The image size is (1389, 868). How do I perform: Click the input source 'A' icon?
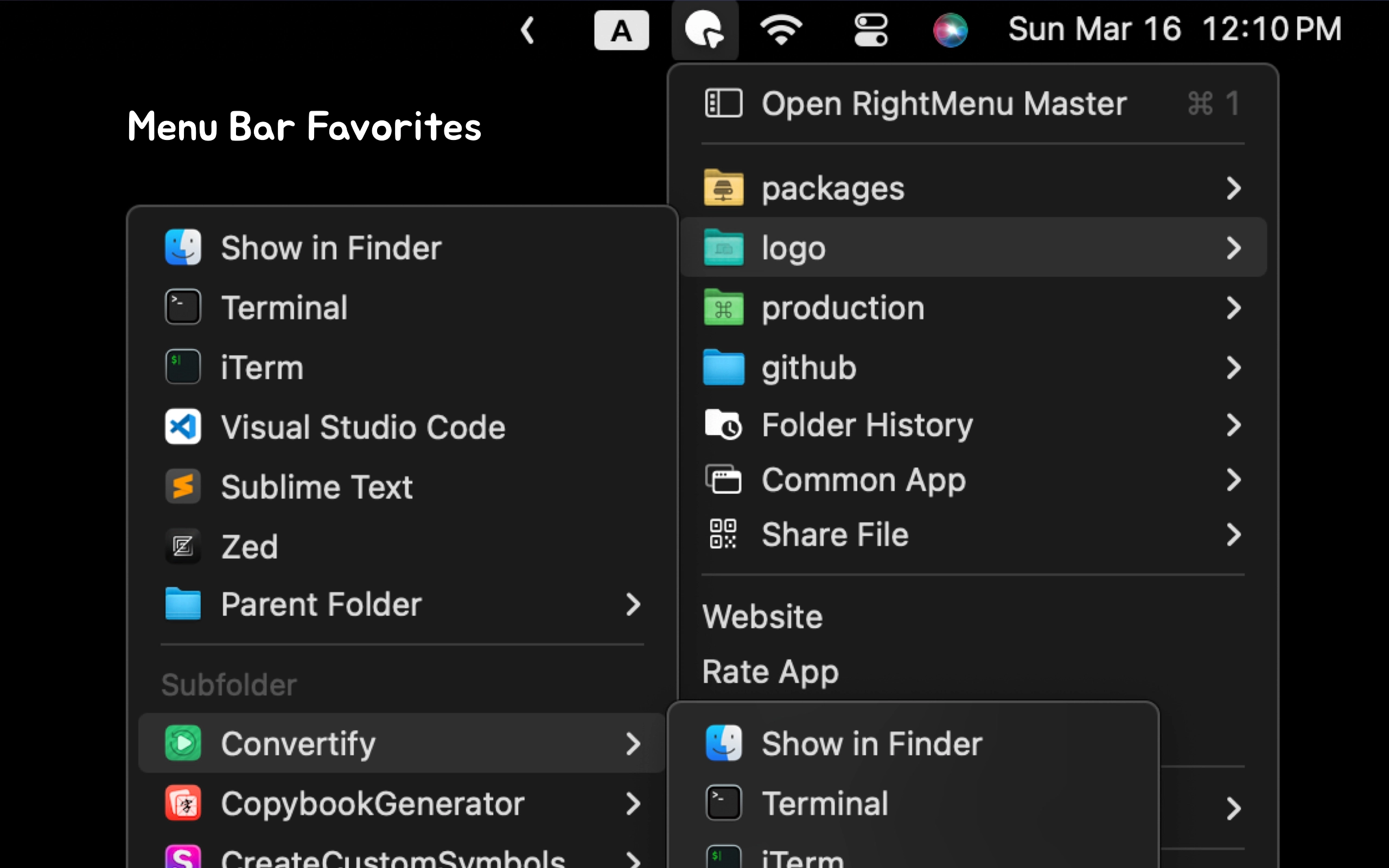pos(622,30)
